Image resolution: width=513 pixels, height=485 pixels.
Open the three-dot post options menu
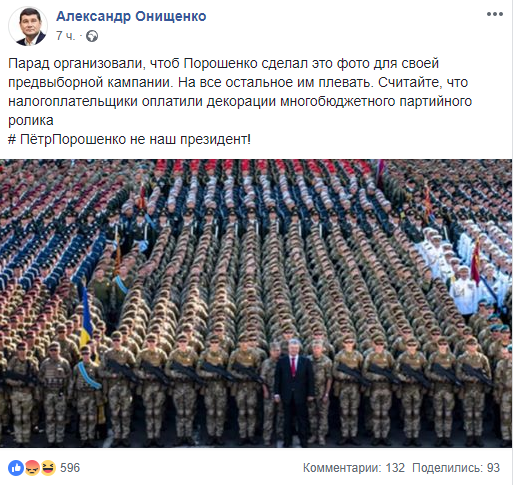(x=495, y=14)
